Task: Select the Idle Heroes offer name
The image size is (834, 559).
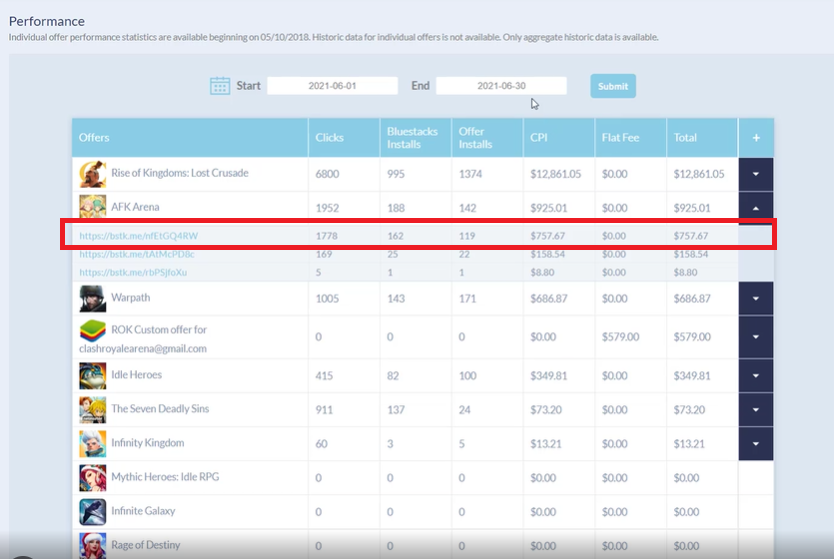Action: coord(136,374)
